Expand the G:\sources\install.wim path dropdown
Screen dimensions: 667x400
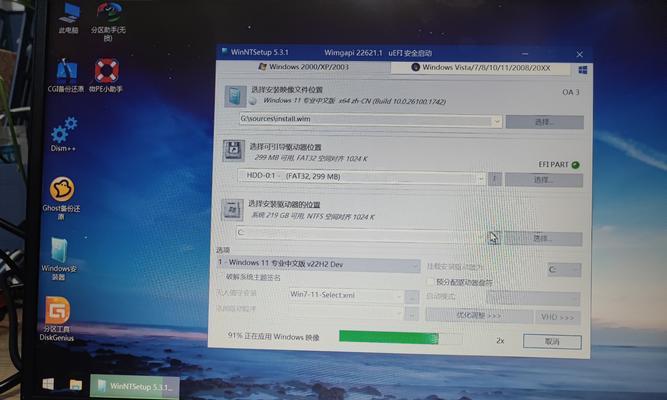pyautogui.click(x=496, y=122)
